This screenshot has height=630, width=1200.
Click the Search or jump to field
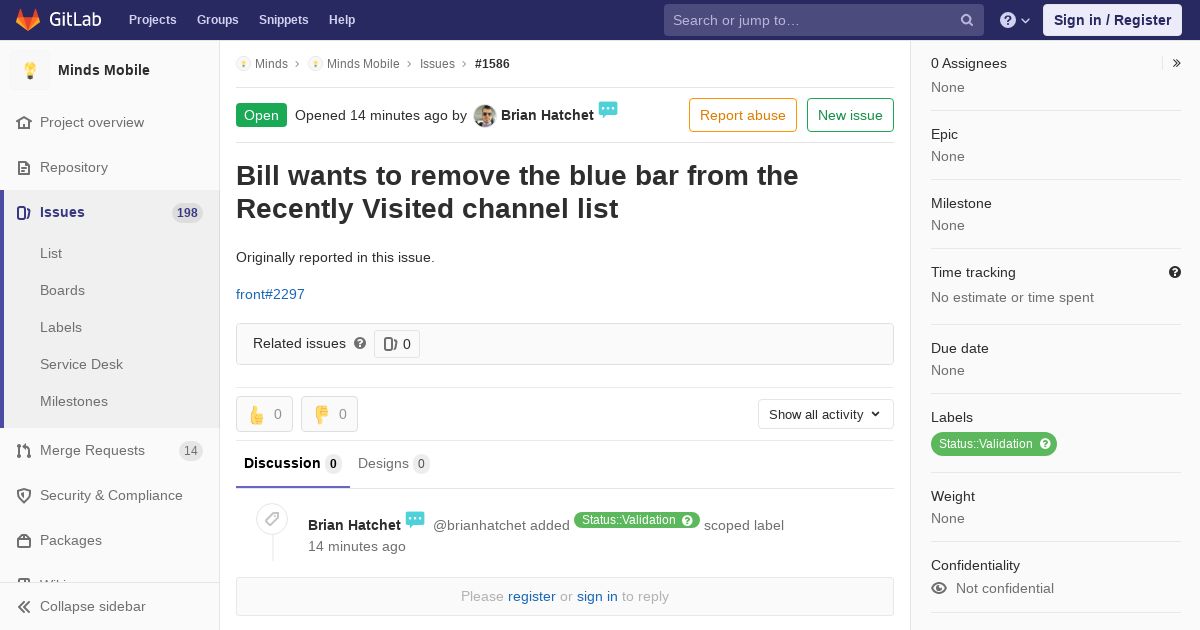[x=824, y=20]
